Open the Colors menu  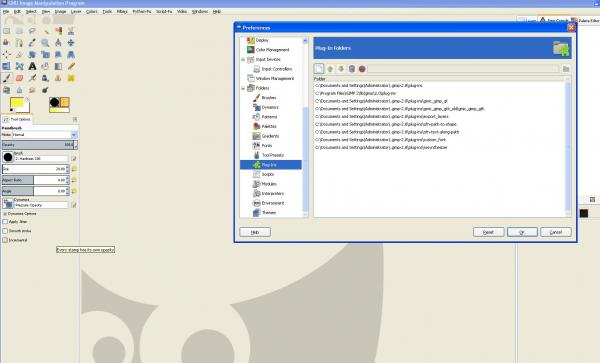[91, 11]
